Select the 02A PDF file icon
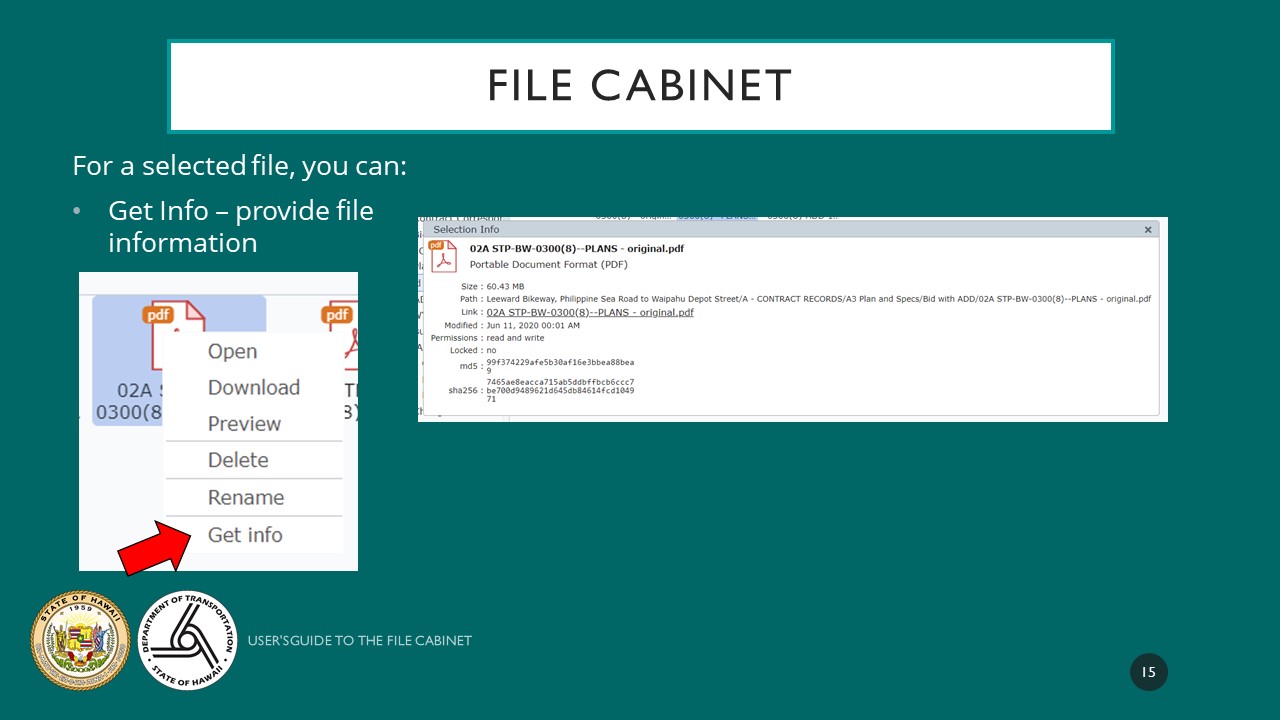This screenshot has width=1280, height=720. 176,334
